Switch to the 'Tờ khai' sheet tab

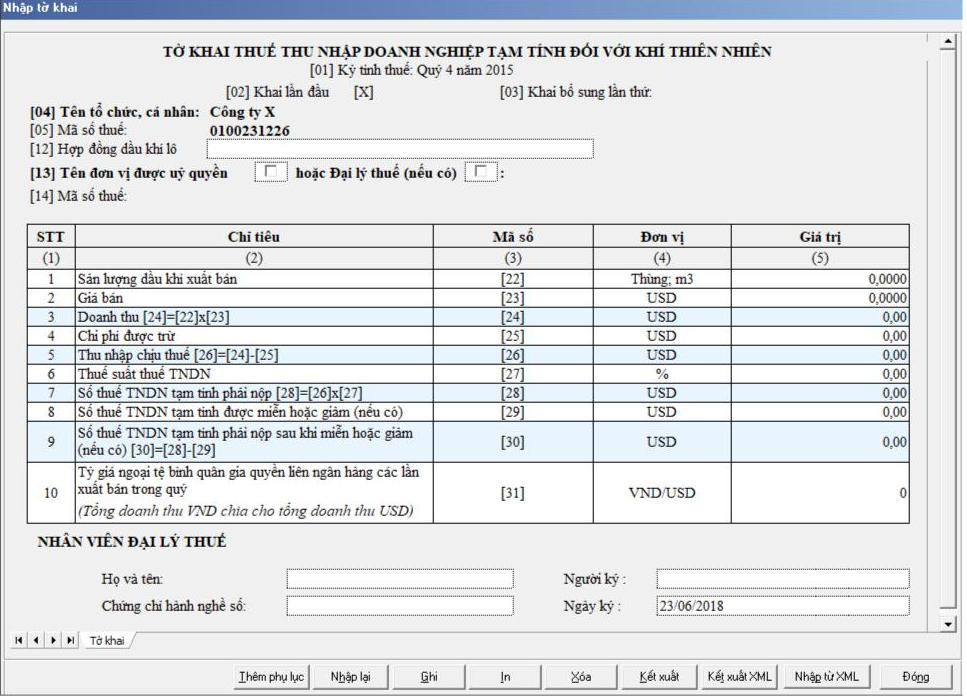click(x=107, y=640)
